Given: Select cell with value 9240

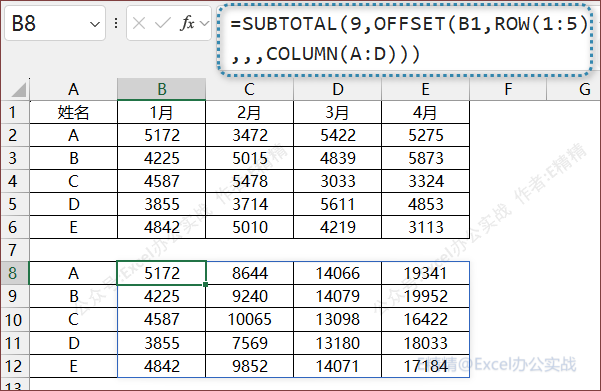Looking at the screenshot, I should click(250, 296).
